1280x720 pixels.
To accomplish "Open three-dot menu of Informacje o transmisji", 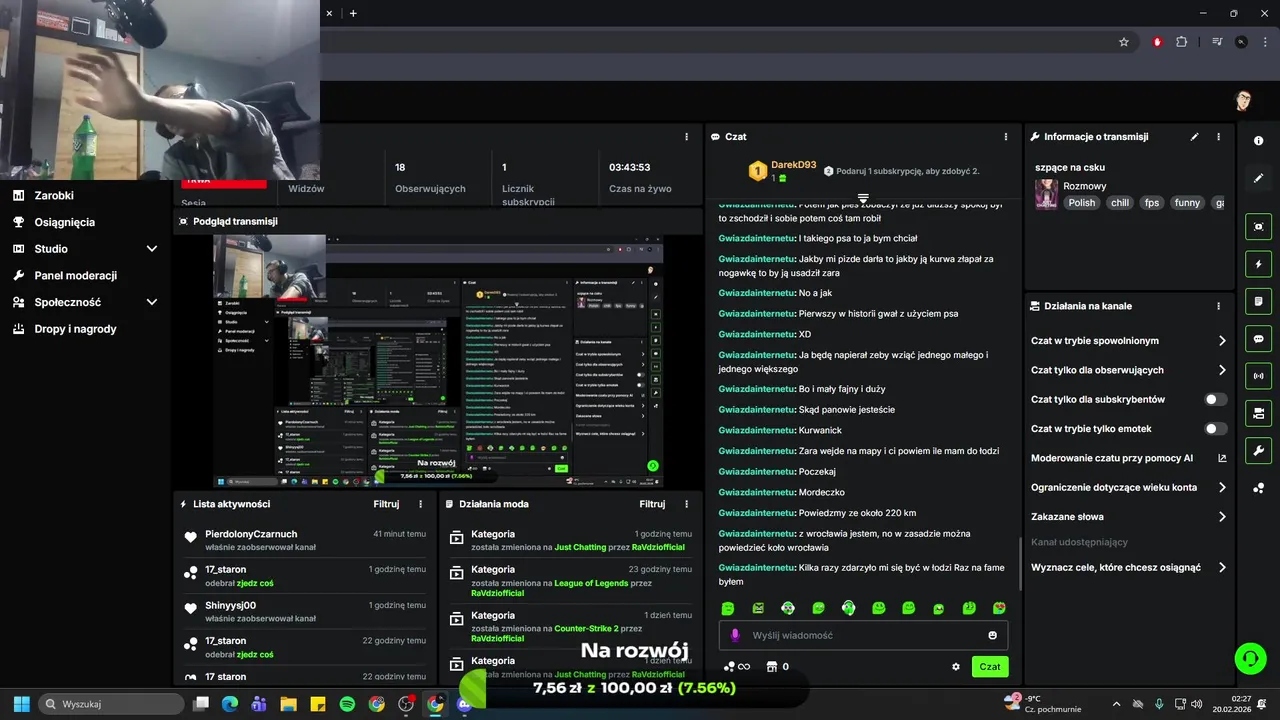I will pyautogui.click(x=1218, y=137).
